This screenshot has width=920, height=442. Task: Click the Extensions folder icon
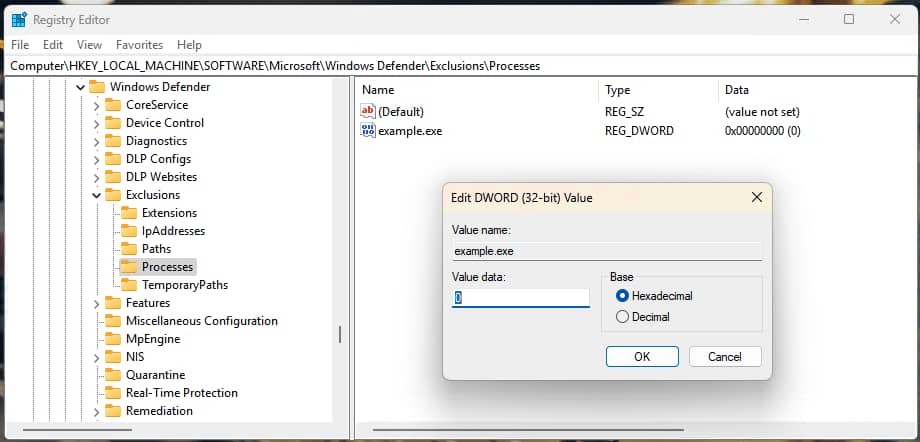[129, 213]
